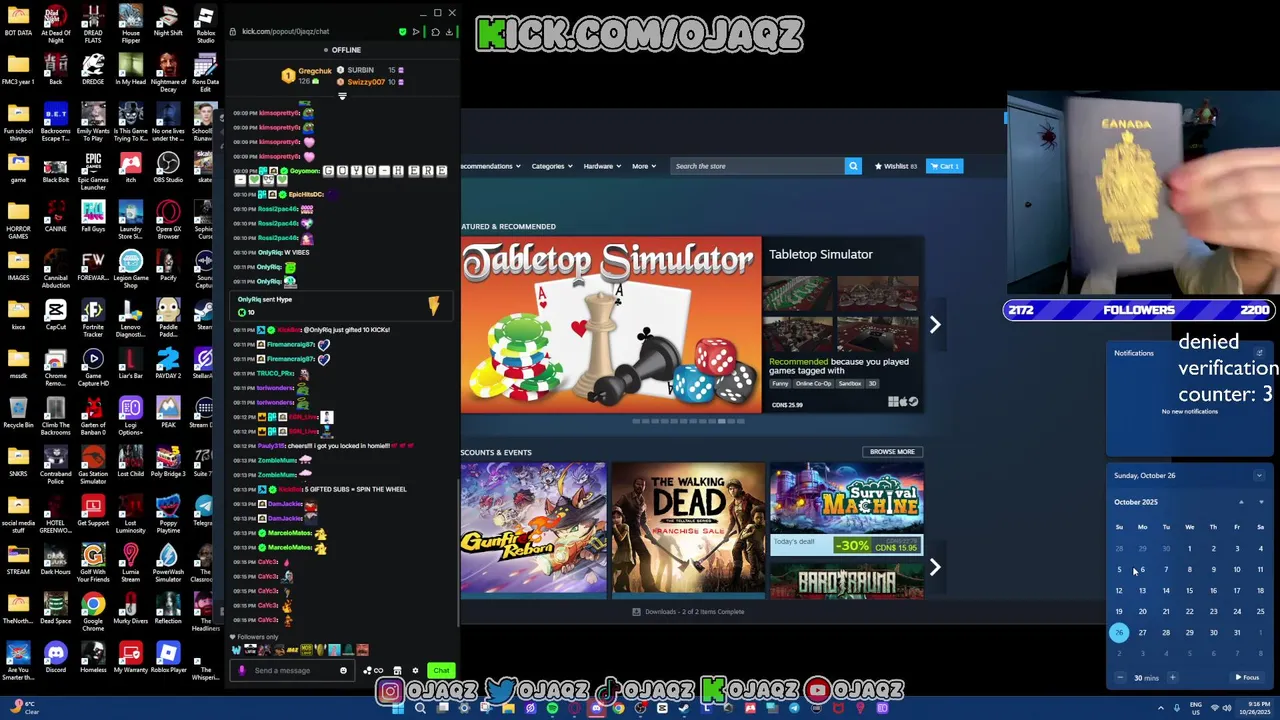Open the HORROR GAMES desktop folder

[18, 220]
